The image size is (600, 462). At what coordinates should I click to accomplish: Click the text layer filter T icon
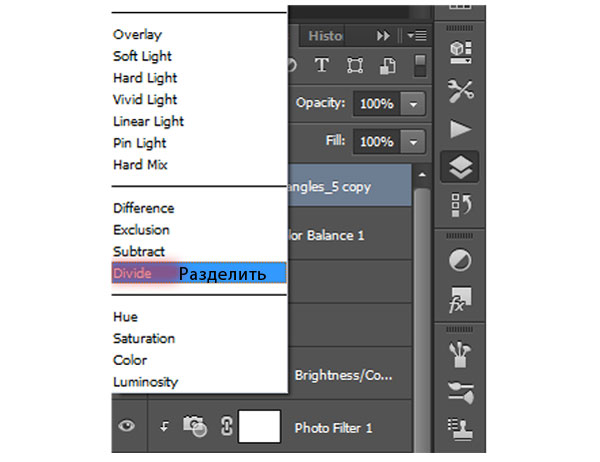pyautogui.click(x=322, y=66)
